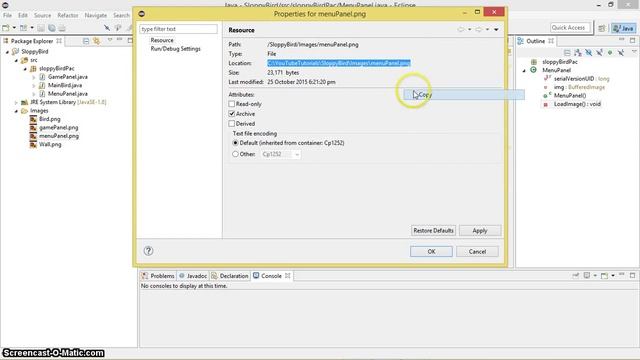
Task: Collapse MenuPanel class in Outline
Action: tap(524, 71)
